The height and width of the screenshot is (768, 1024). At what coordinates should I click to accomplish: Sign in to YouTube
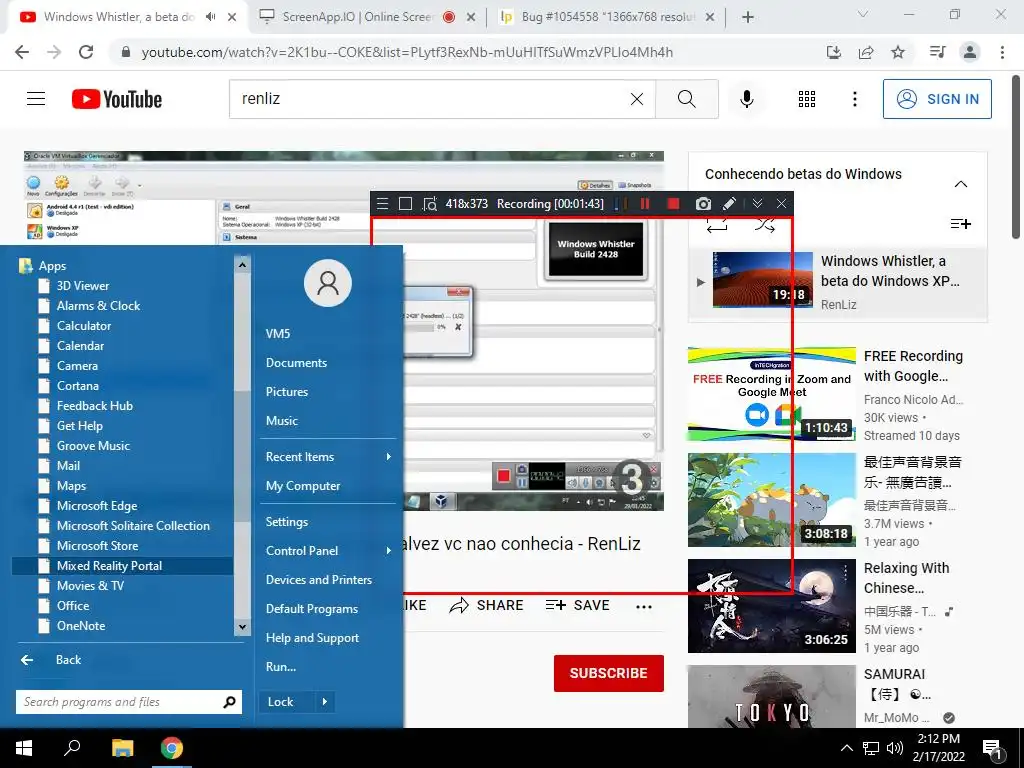click(937, 99)
